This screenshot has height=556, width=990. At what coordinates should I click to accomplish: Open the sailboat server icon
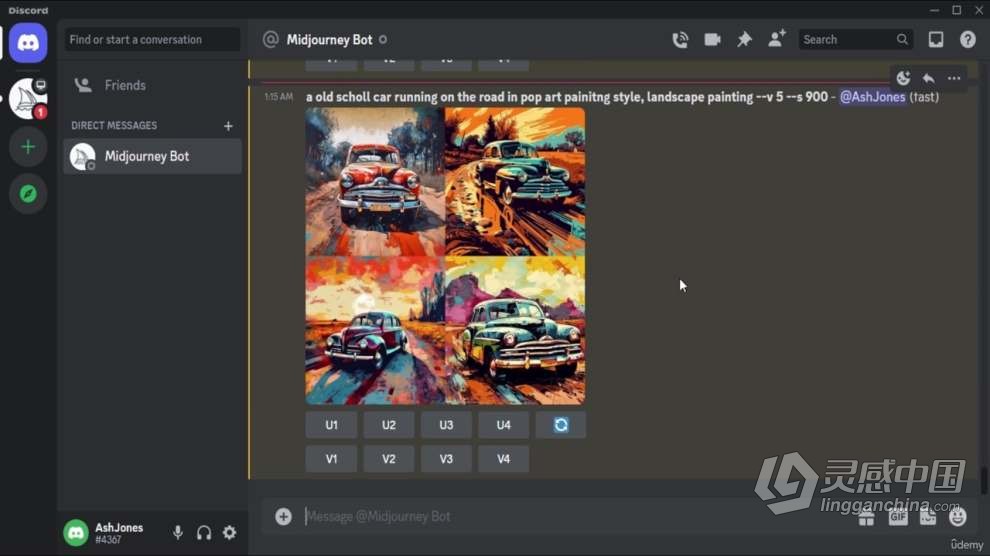click(x=28, y=98)
